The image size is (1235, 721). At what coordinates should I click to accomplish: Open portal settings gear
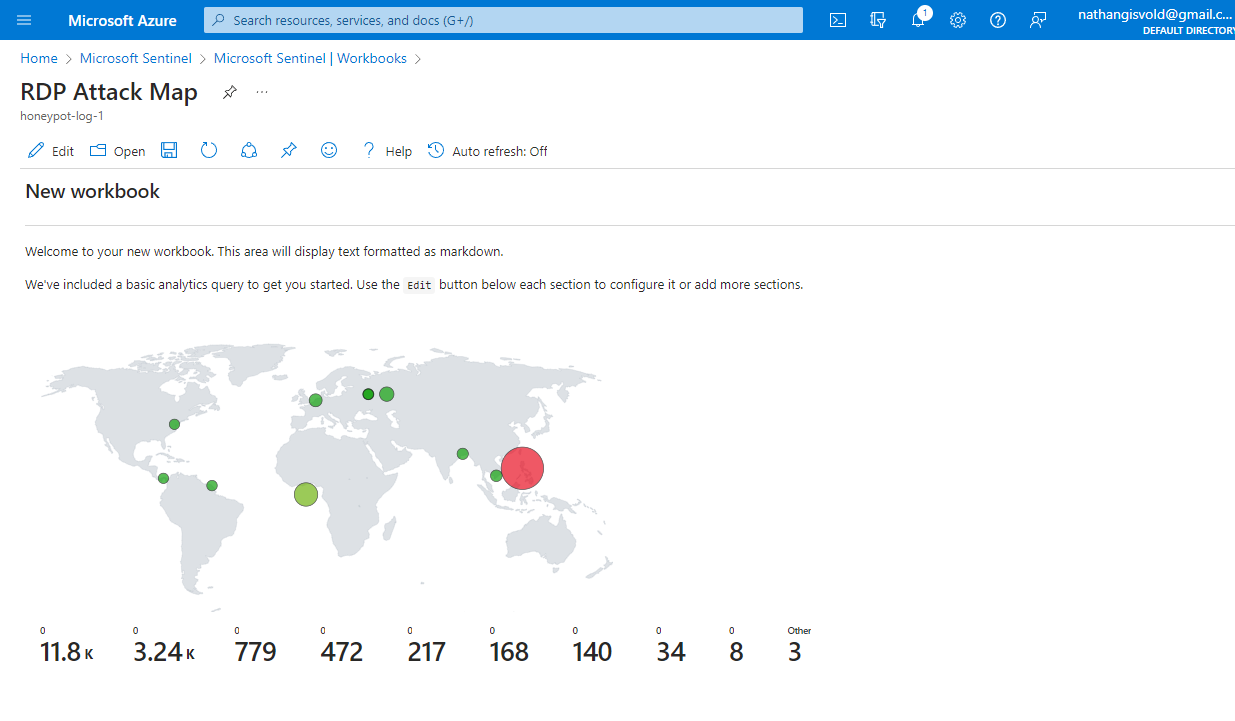pos(958,20)
